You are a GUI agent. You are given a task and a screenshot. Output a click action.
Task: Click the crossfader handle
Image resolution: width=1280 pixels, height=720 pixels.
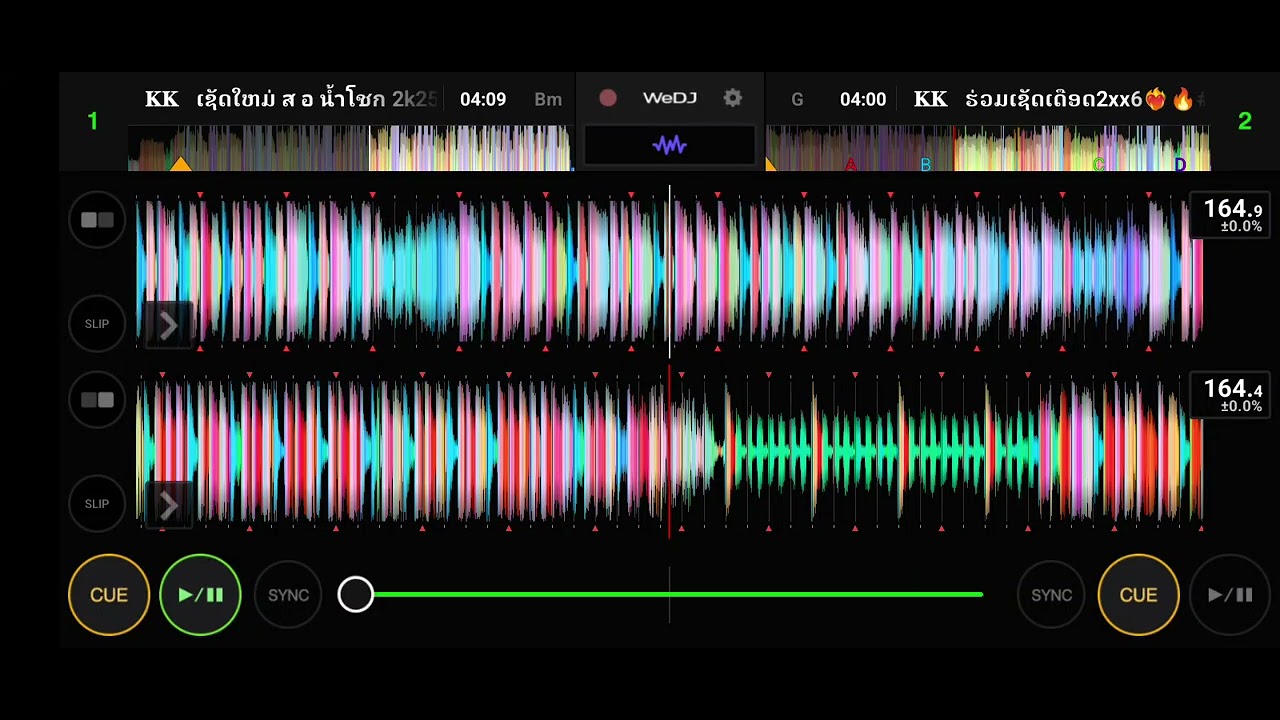(x=355, y=595)
